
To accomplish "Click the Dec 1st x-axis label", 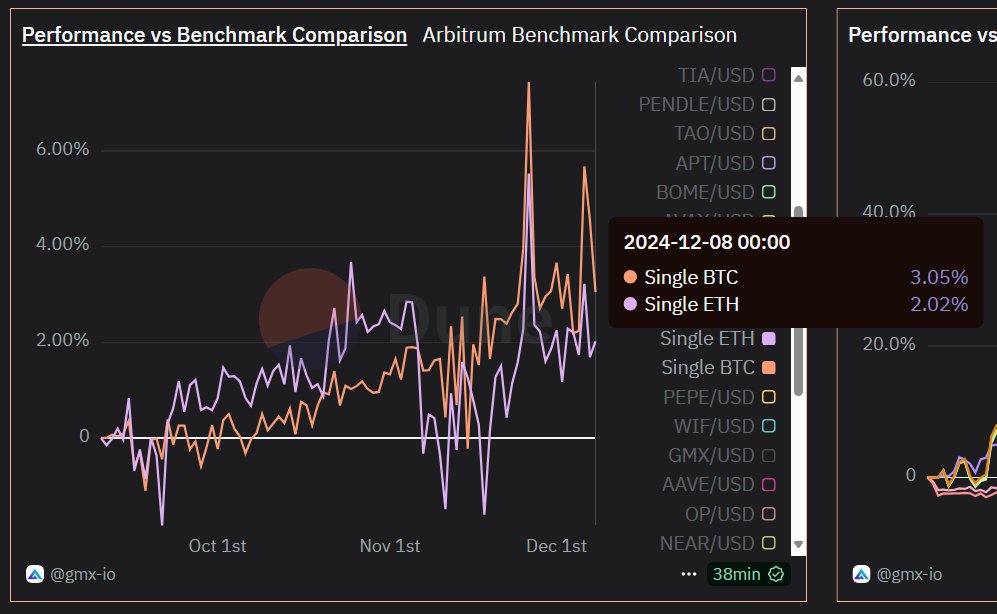I will pyautogui.click(x=556, y=546).
